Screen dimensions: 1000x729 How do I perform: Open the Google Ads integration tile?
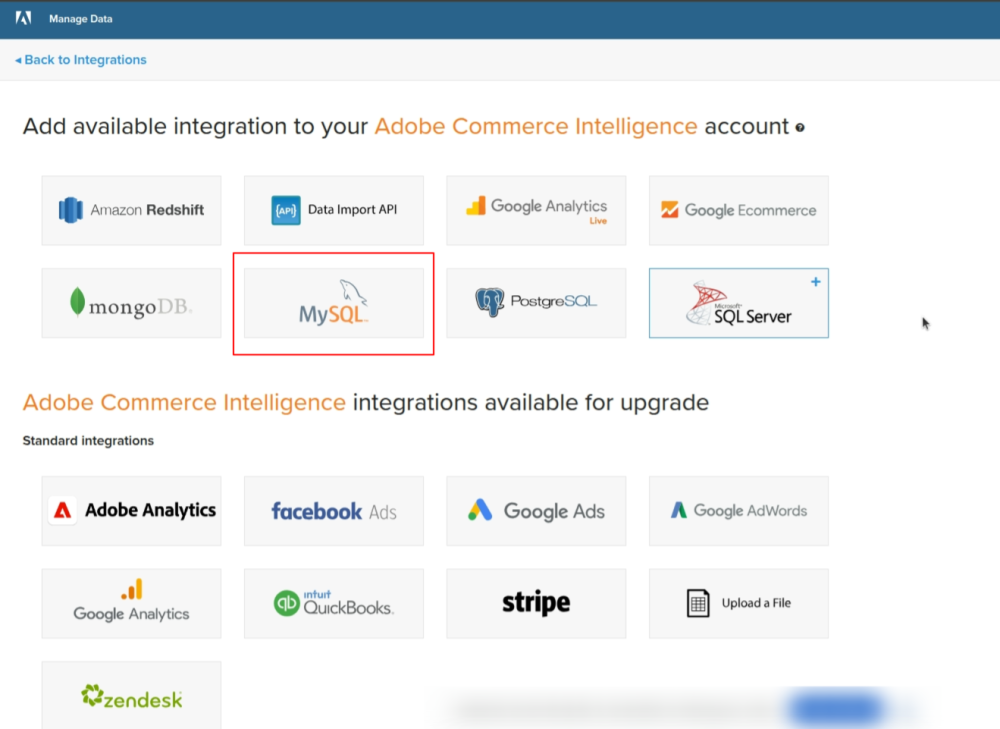point(536,511)
